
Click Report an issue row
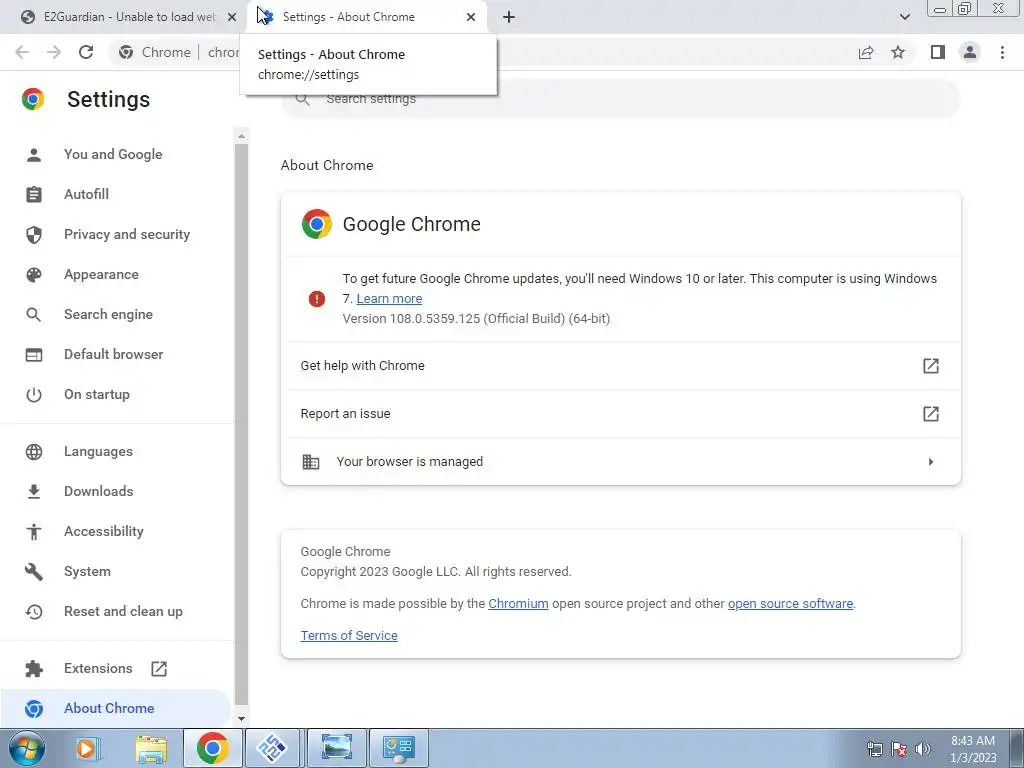[x=620, y=413]
